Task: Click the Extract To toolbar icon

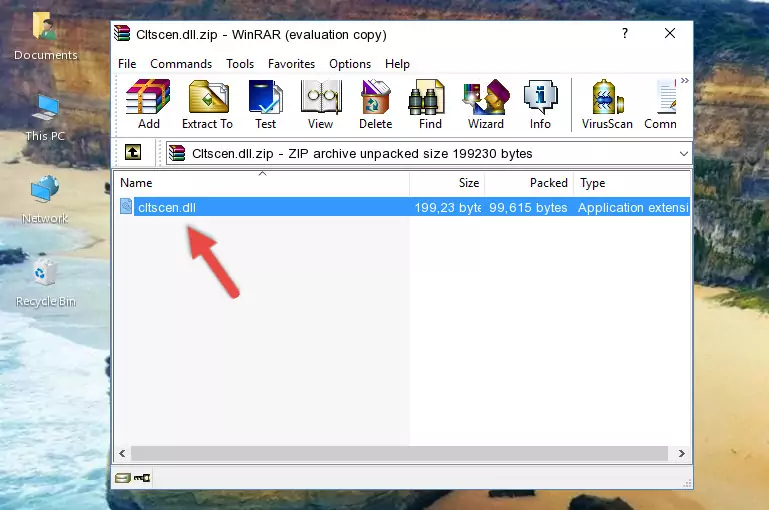Action: [207, 104]
